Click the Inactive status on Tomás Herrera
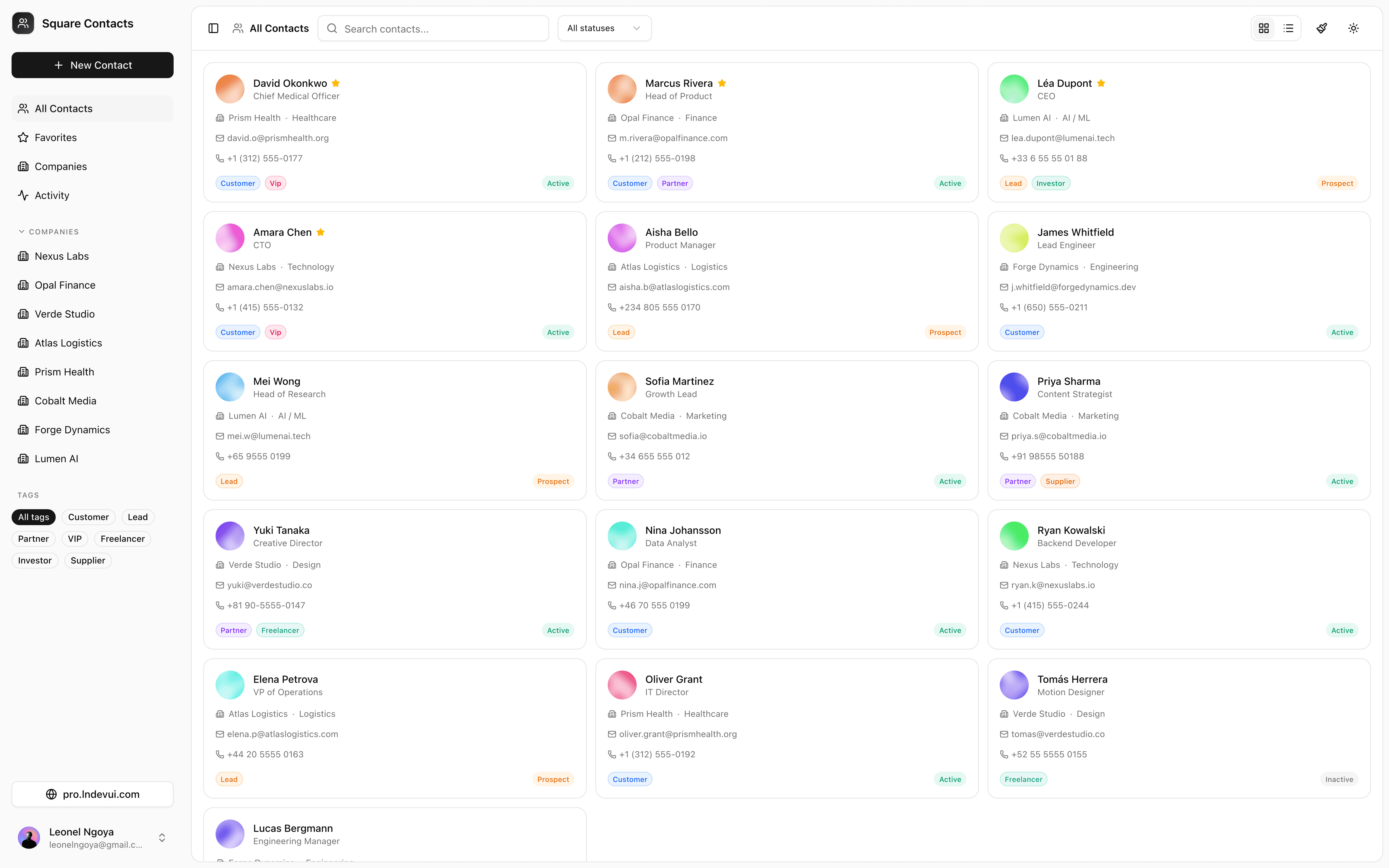 1339,779
